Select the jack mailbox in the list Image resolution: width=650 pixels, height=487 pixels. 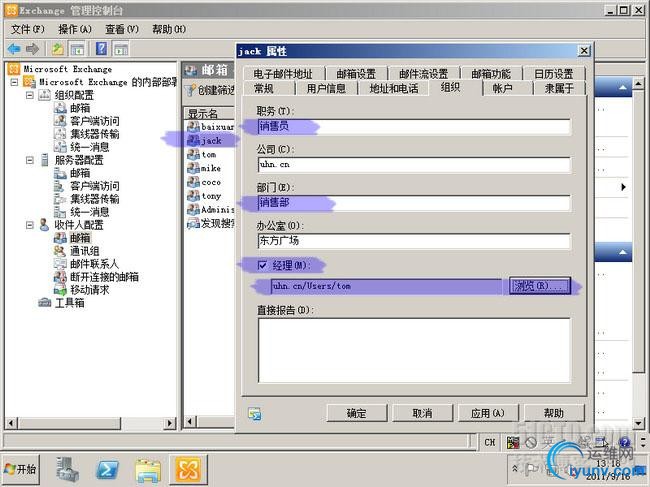211,141
